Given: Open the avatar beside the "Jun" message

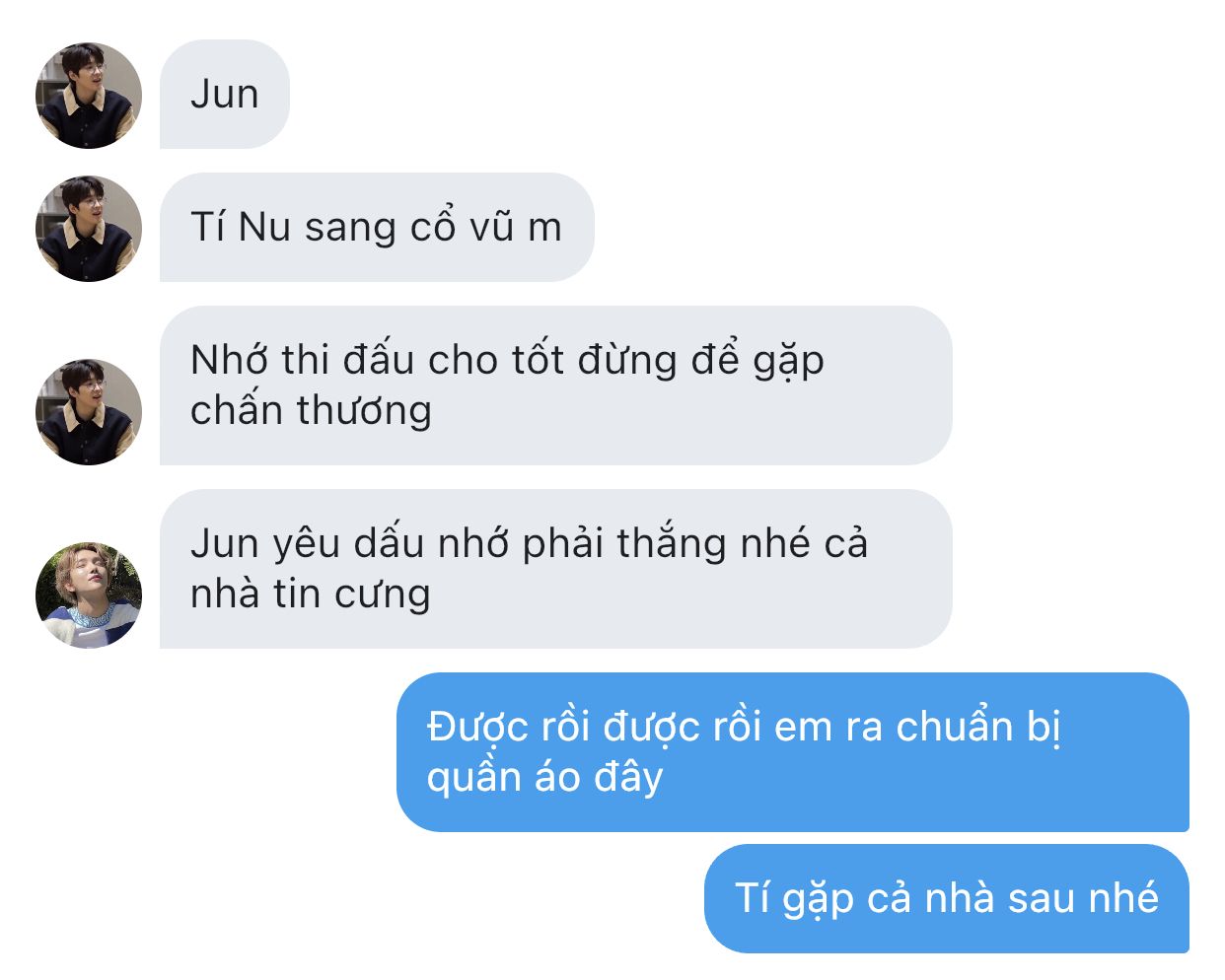Looking at the screenshot, I should pos(89,95).
